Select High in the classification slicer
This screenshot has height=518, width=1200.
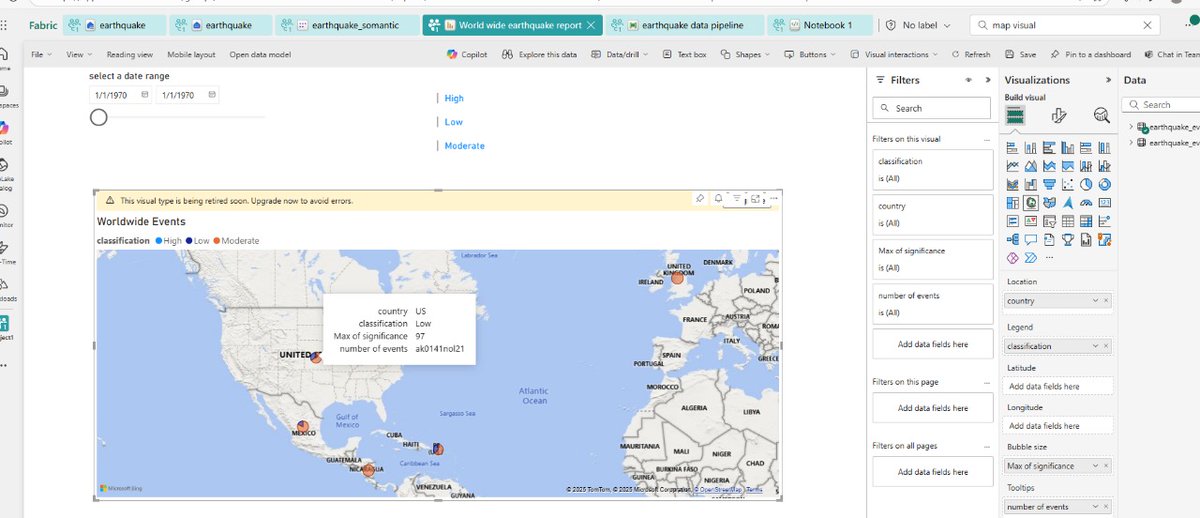pyautogui.click(x=454, y=98)
